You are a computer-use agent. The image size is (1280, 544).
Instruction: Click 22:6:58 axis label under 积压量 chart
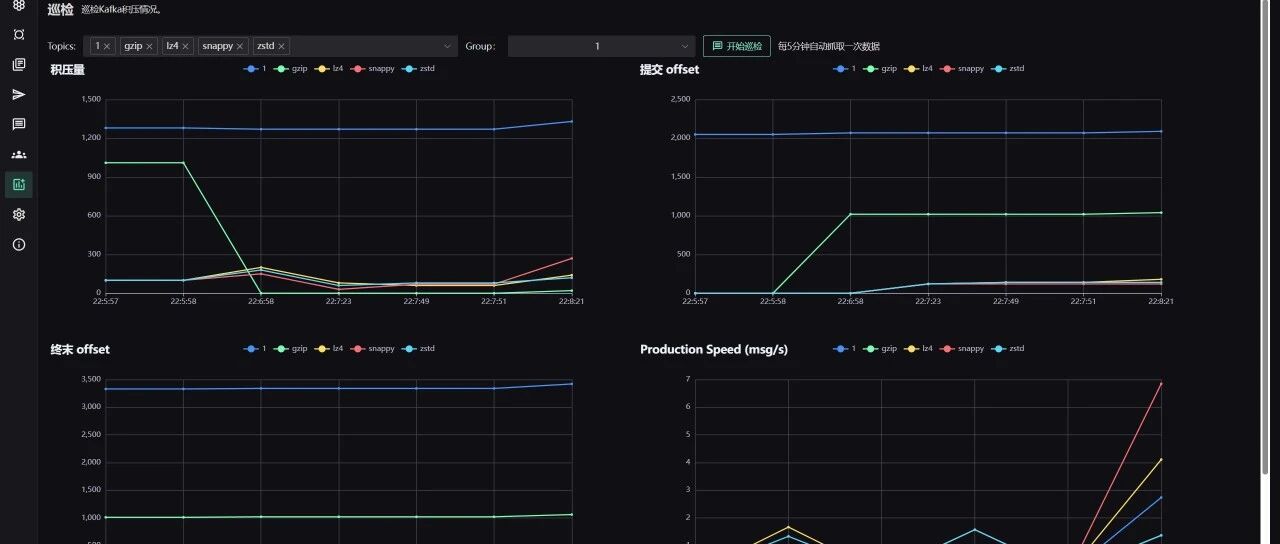(x=261, y=300)
